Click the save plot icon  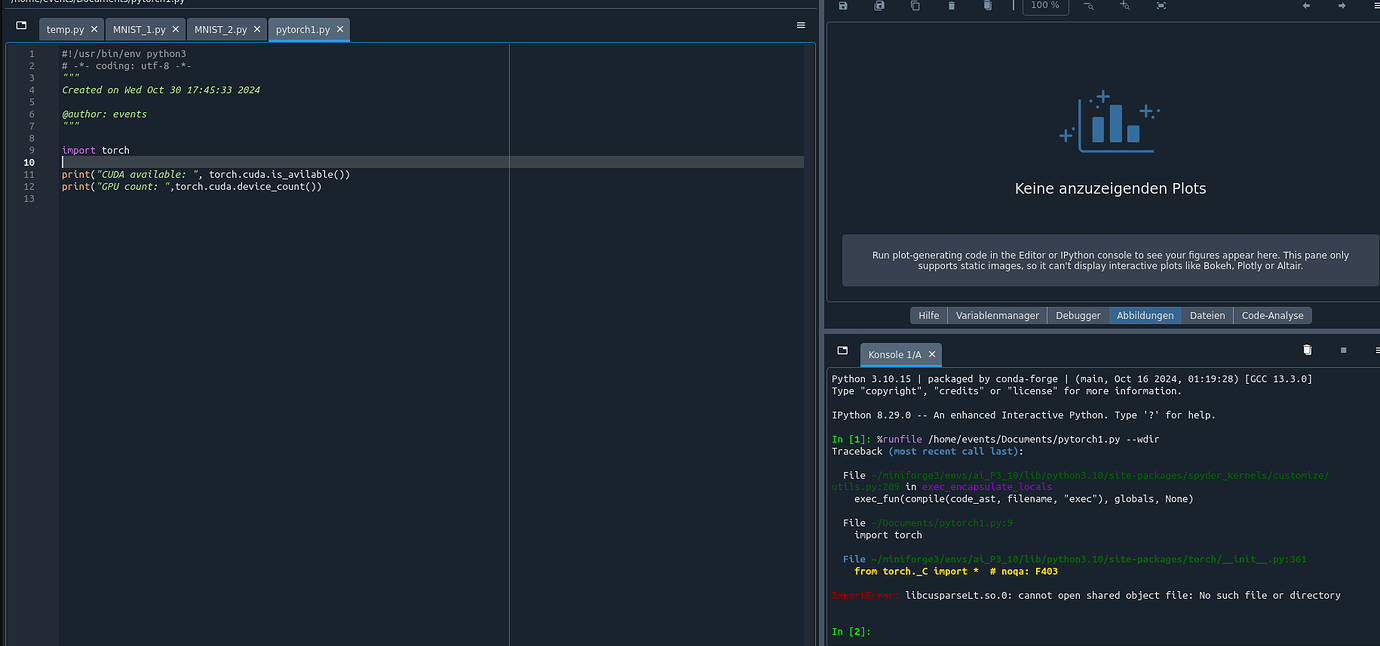(x=843, y=6)
